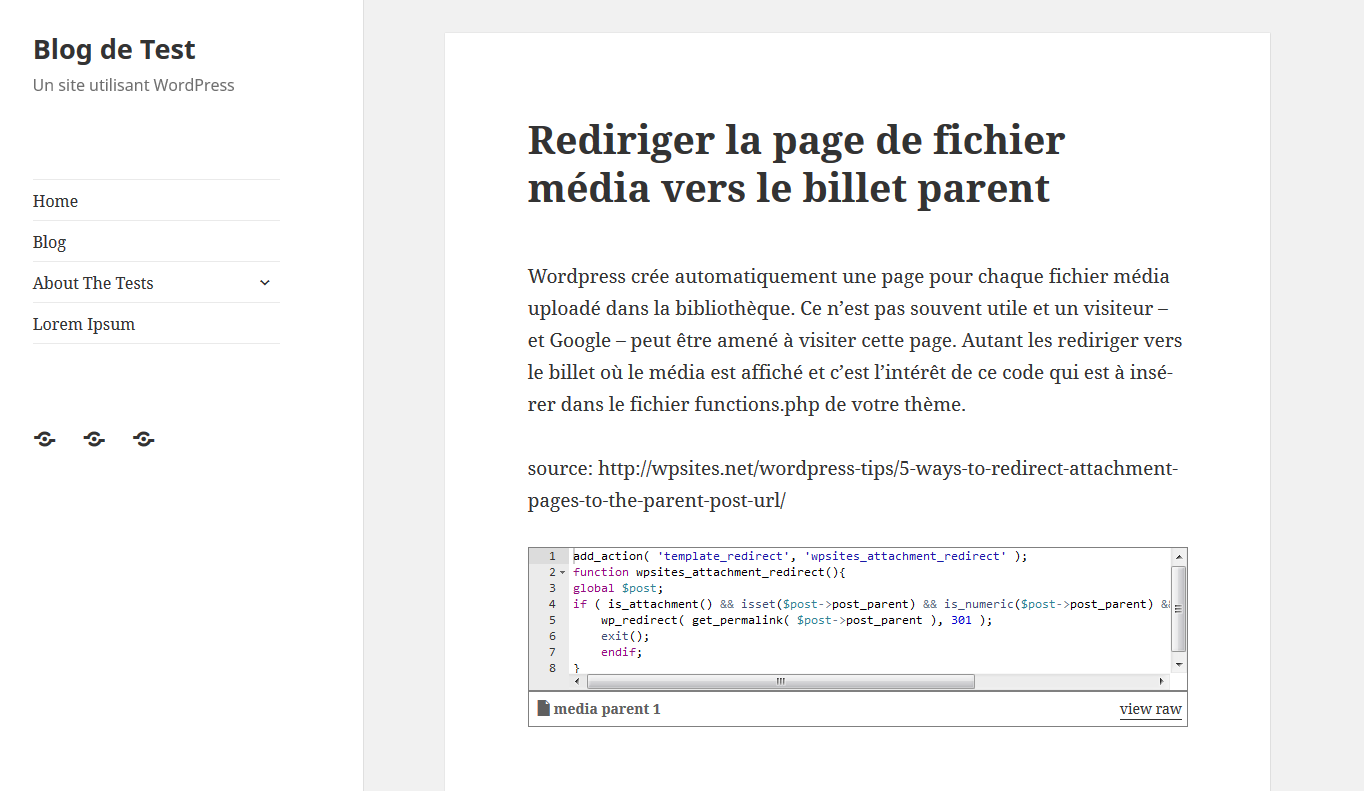
Task: Click the add_action code on line 1
Action: 800,556
